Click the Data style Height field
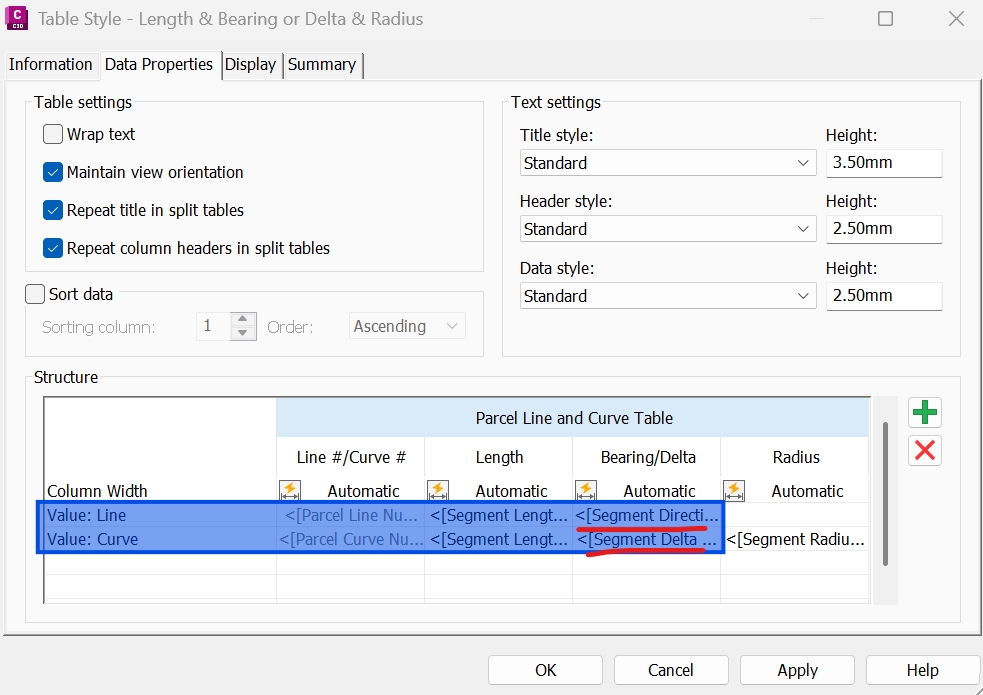This screenshot has width=983, height=695. pos(884,296)
